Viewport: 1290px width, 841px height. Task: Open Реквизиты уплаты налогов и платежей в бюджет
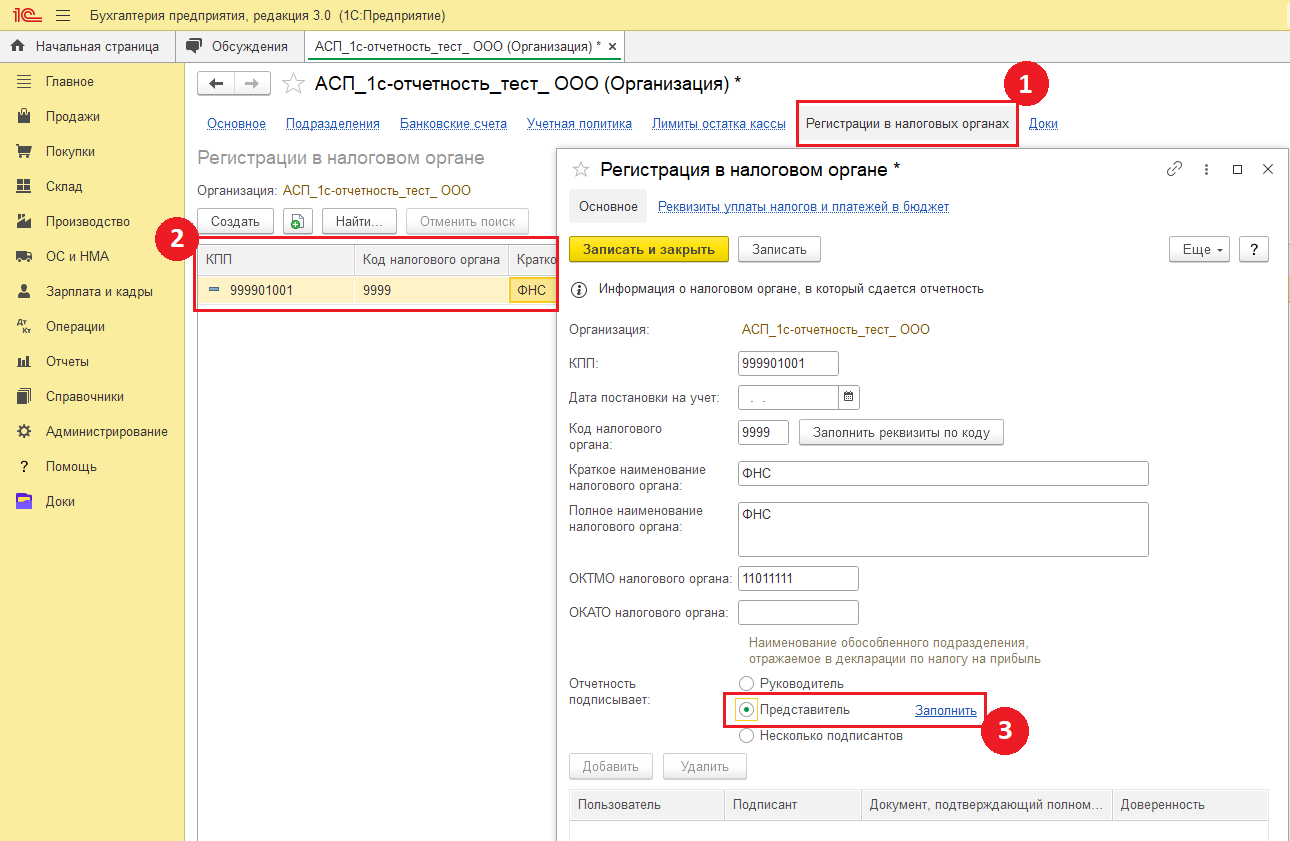tap(803, 206)
